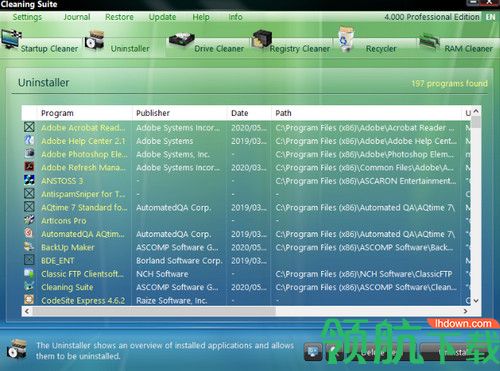This screenshot has width=500, height=371.
Task: Open the Drive Cleaner hard disk icon
Action: [x=182, y=41]
